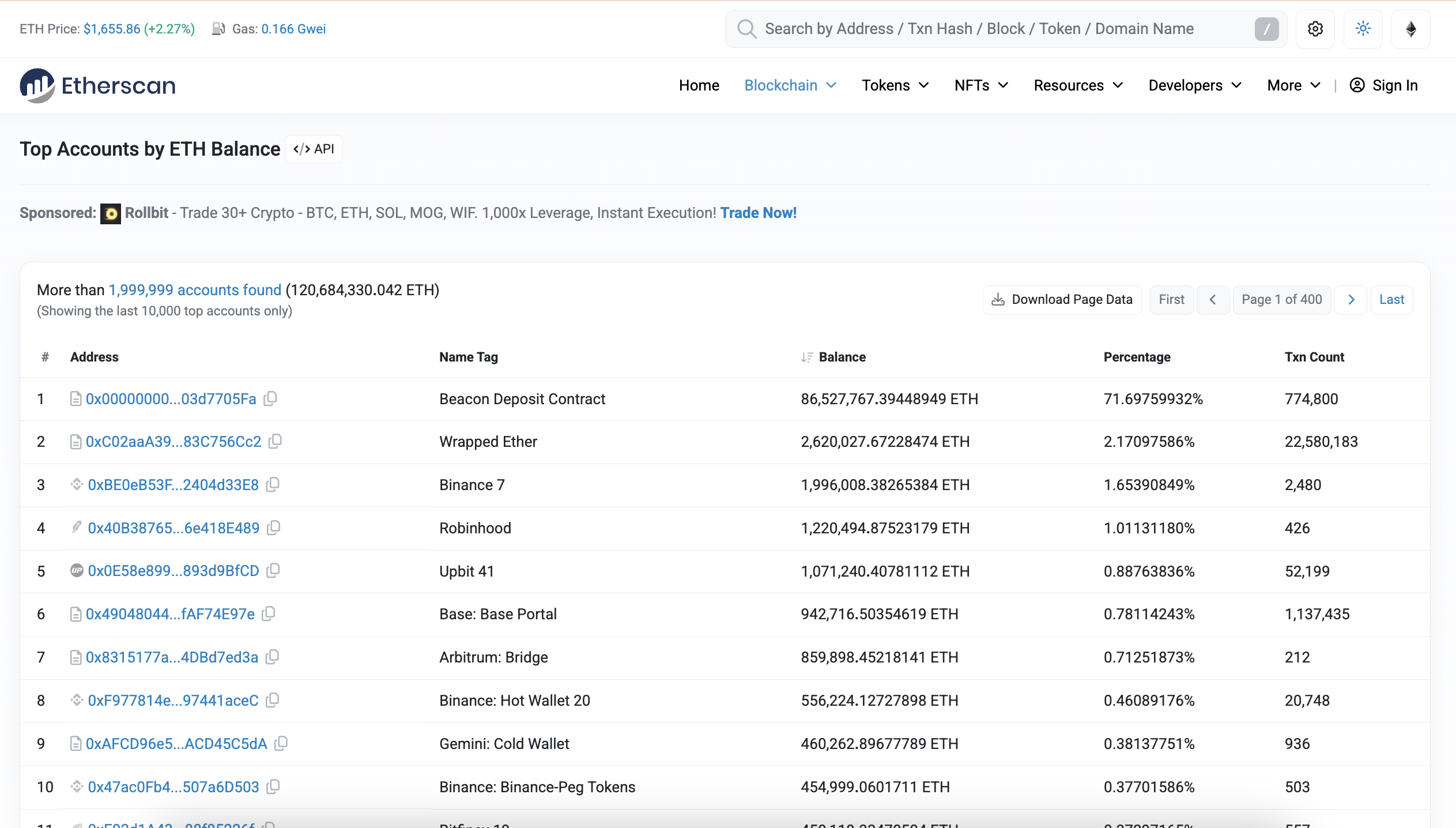The width and height of the screenshot is (1456, 828).
Task: Copy address 0x40B38765...6e418E489
Action: point(274,528)
